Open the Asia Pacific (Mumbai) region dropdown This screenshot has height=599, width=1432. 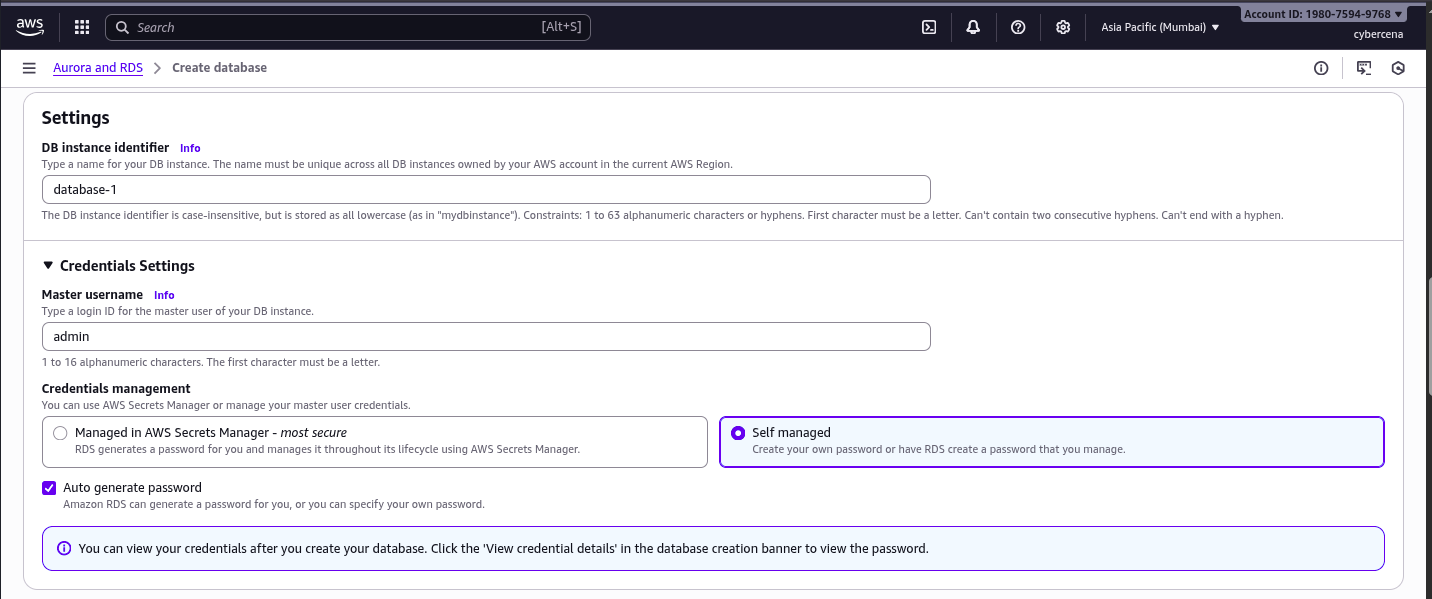click(x=1160, y=27)
